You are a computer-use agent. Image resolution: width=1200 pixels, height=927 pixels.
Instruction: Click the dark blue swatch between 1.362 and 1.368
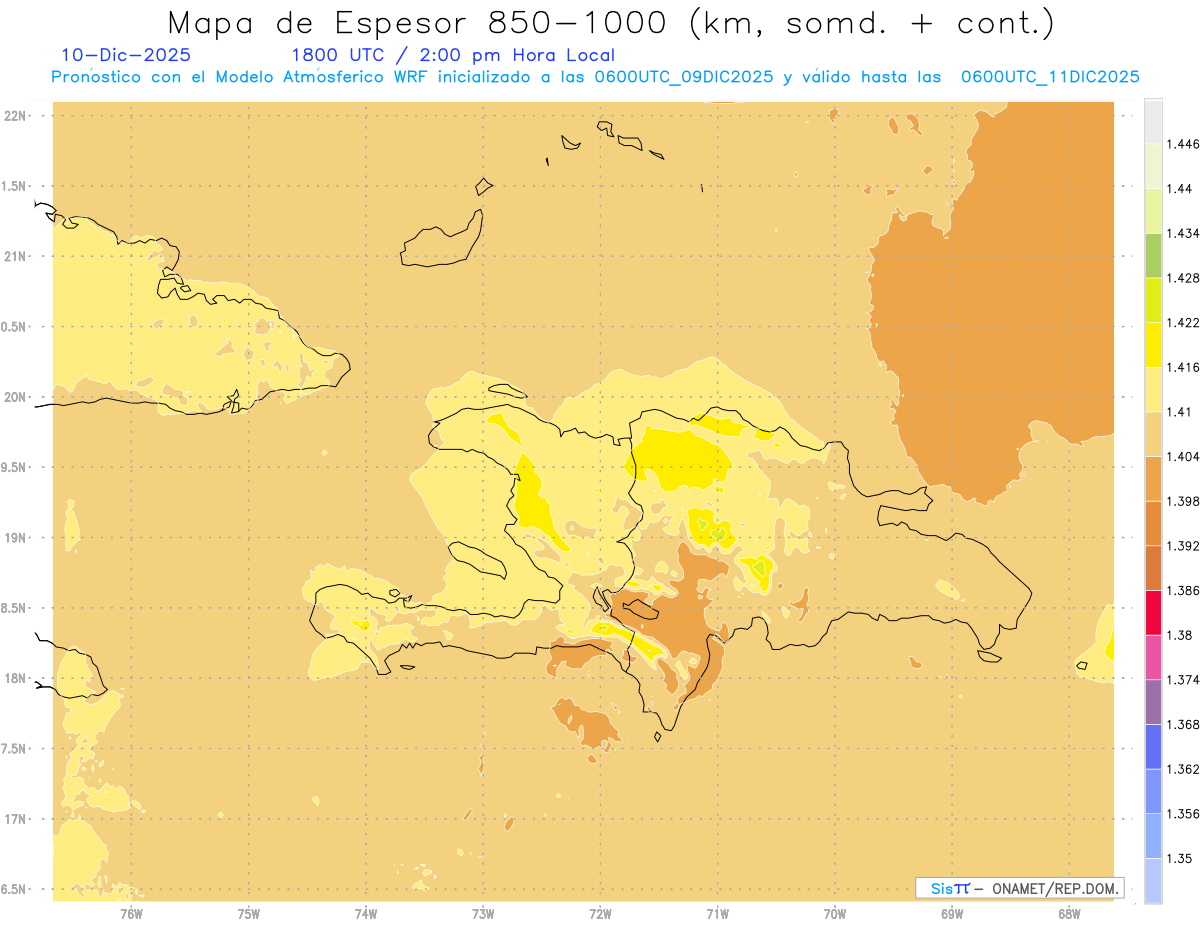tap(1153, 747)
